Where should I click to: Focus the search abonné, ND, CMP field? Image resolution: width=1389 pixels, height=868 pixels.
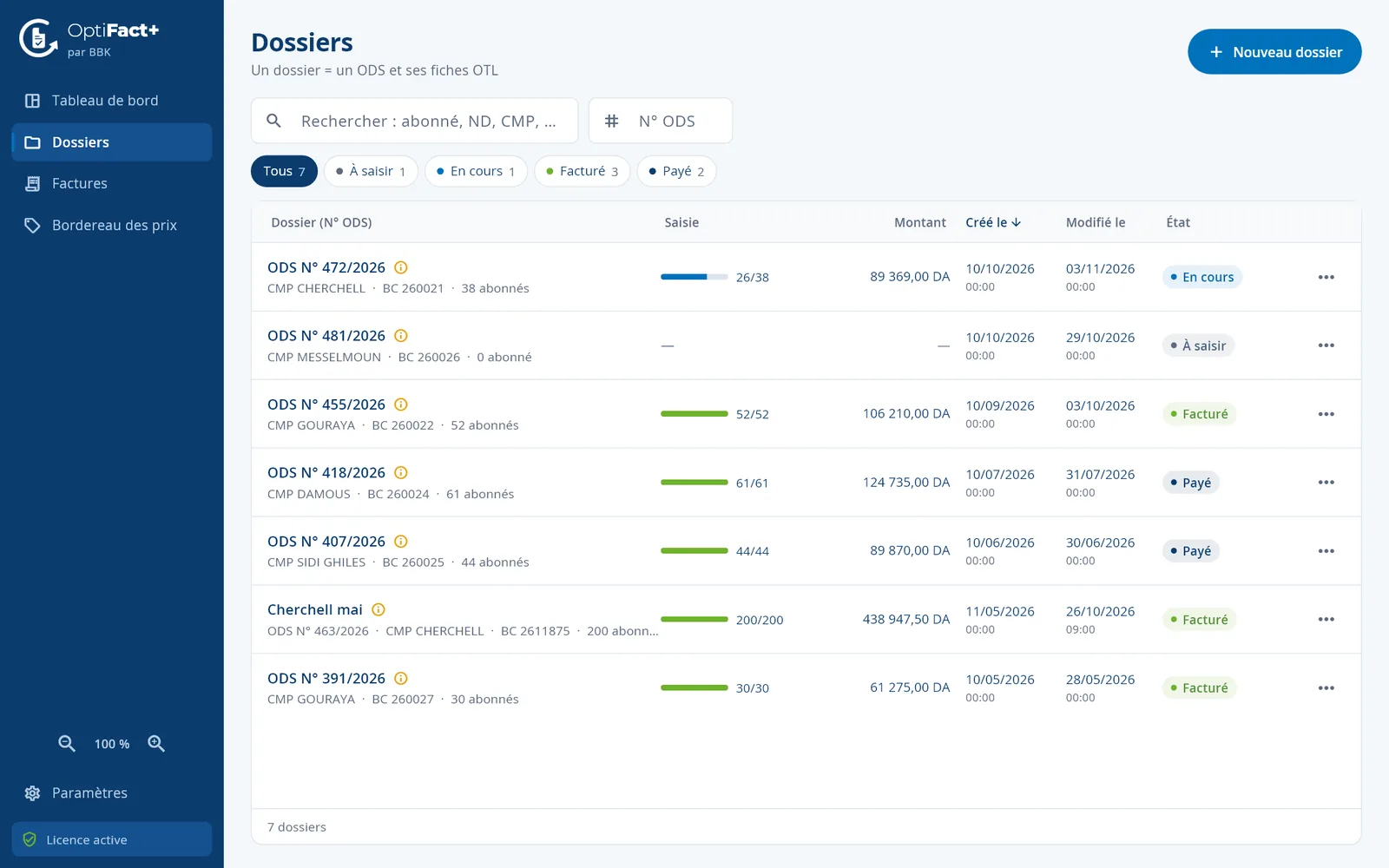415,121
